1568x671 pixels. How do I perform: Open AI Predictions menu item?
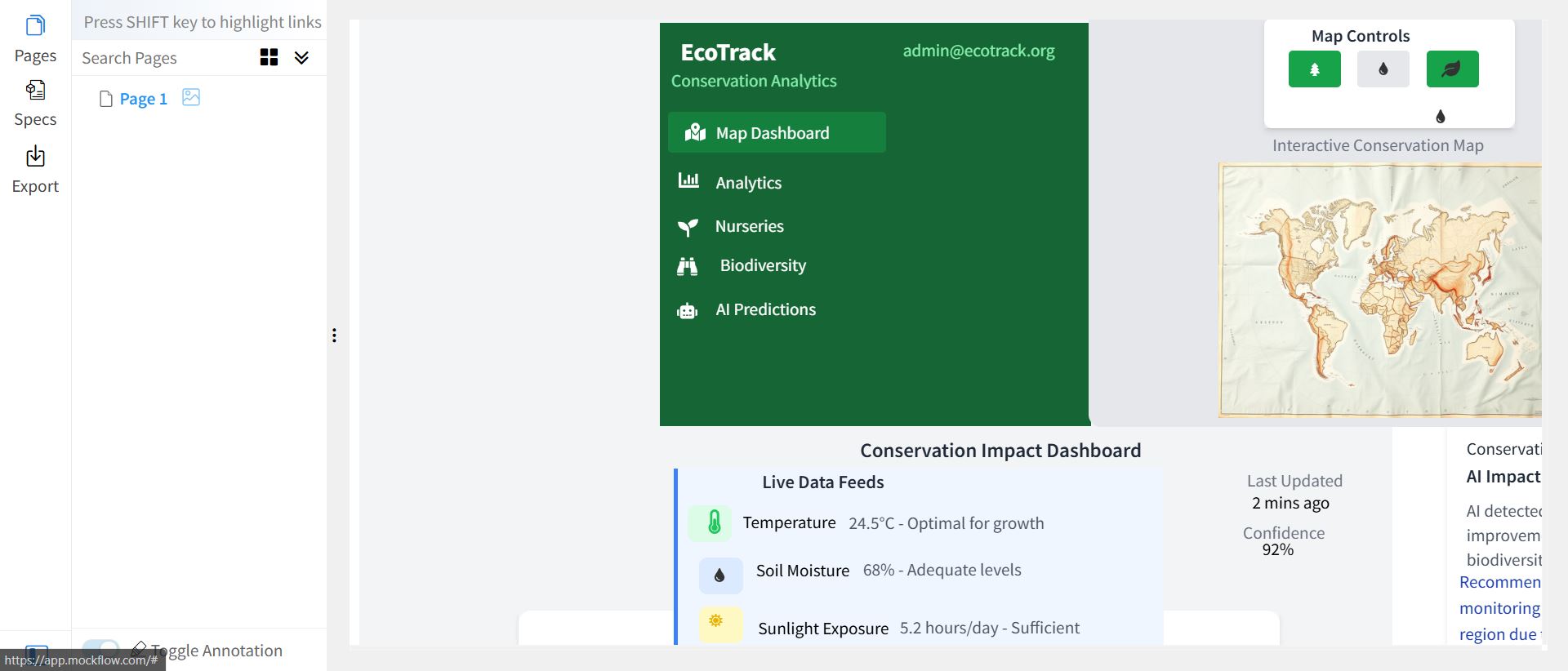[x=765, y=309]
